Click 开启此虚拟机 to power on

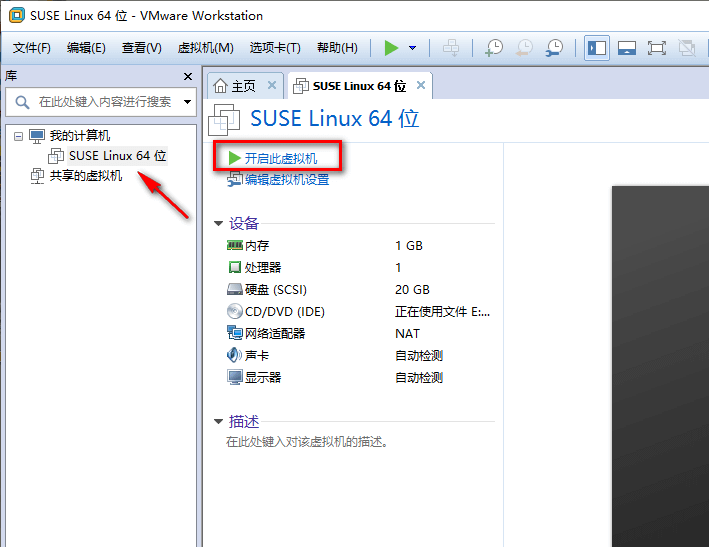coord(280,158)
